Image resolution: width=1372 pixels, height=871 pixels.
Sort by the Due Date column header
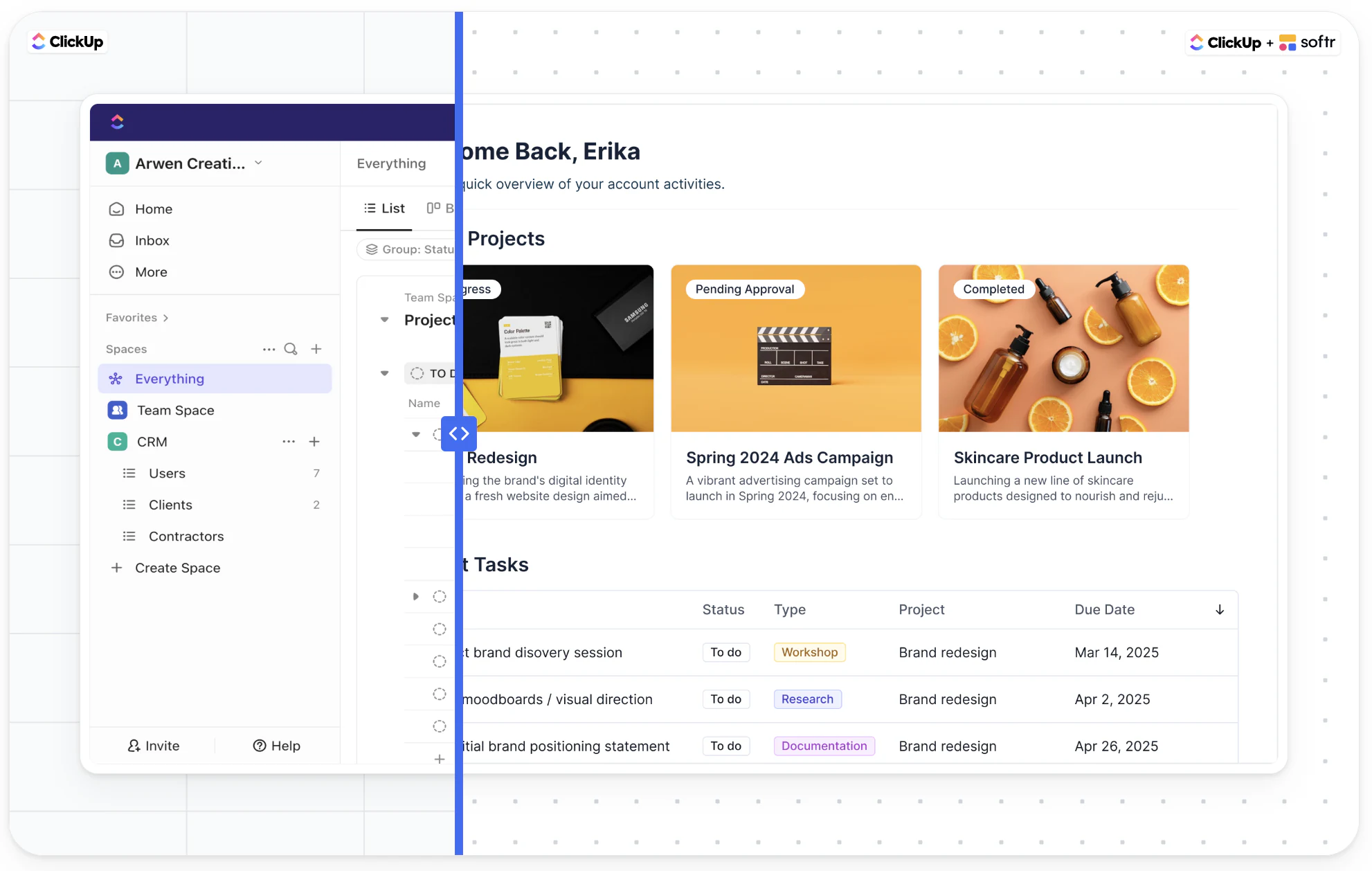click(1104, 610)
